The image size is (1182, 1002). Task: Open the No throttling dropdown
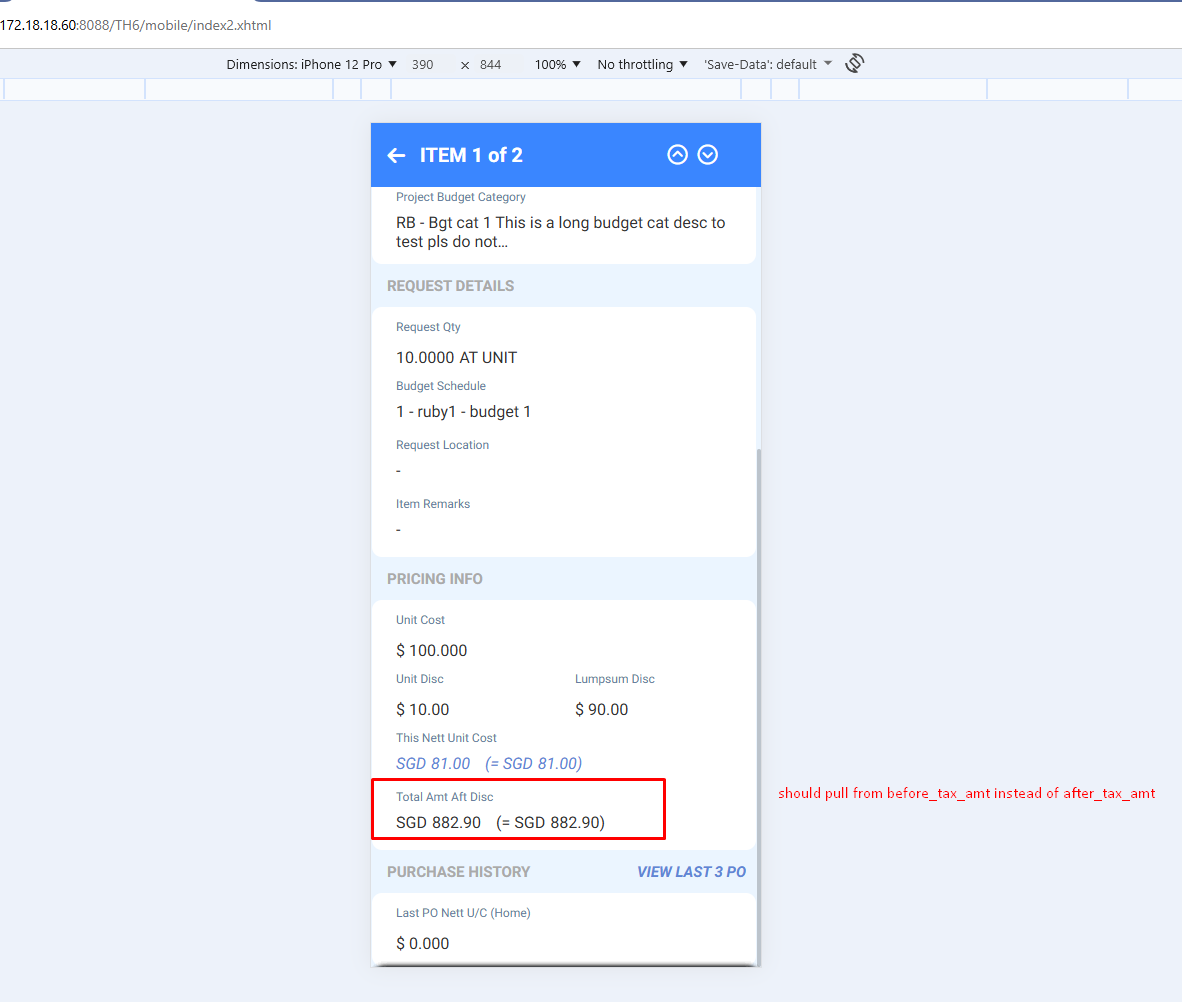(x=642, y=64)
